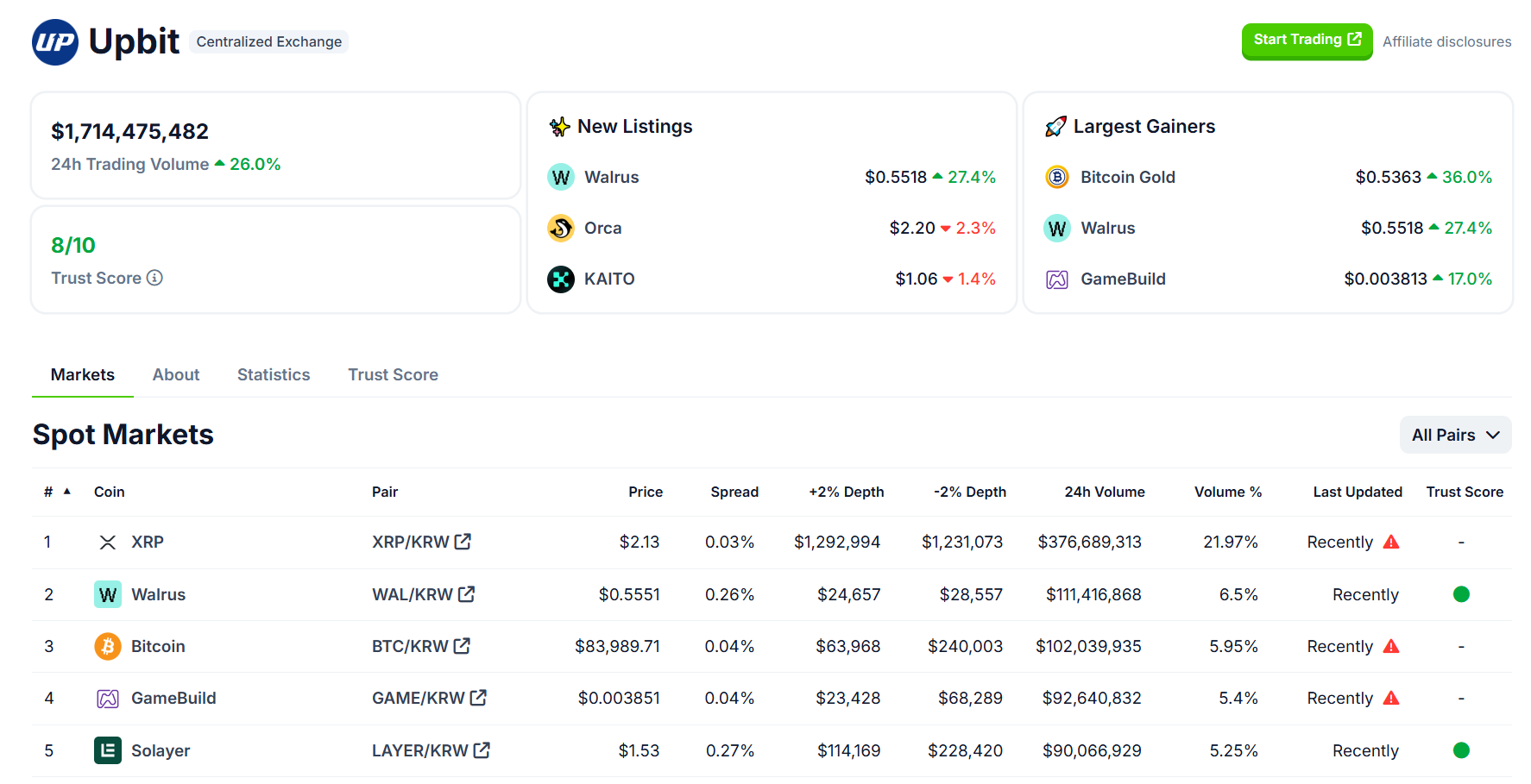This screenshot has height=784, width=1531.
Task: Click Walrus icon in Largest Gainers
Action: [x=1057, y=228]
